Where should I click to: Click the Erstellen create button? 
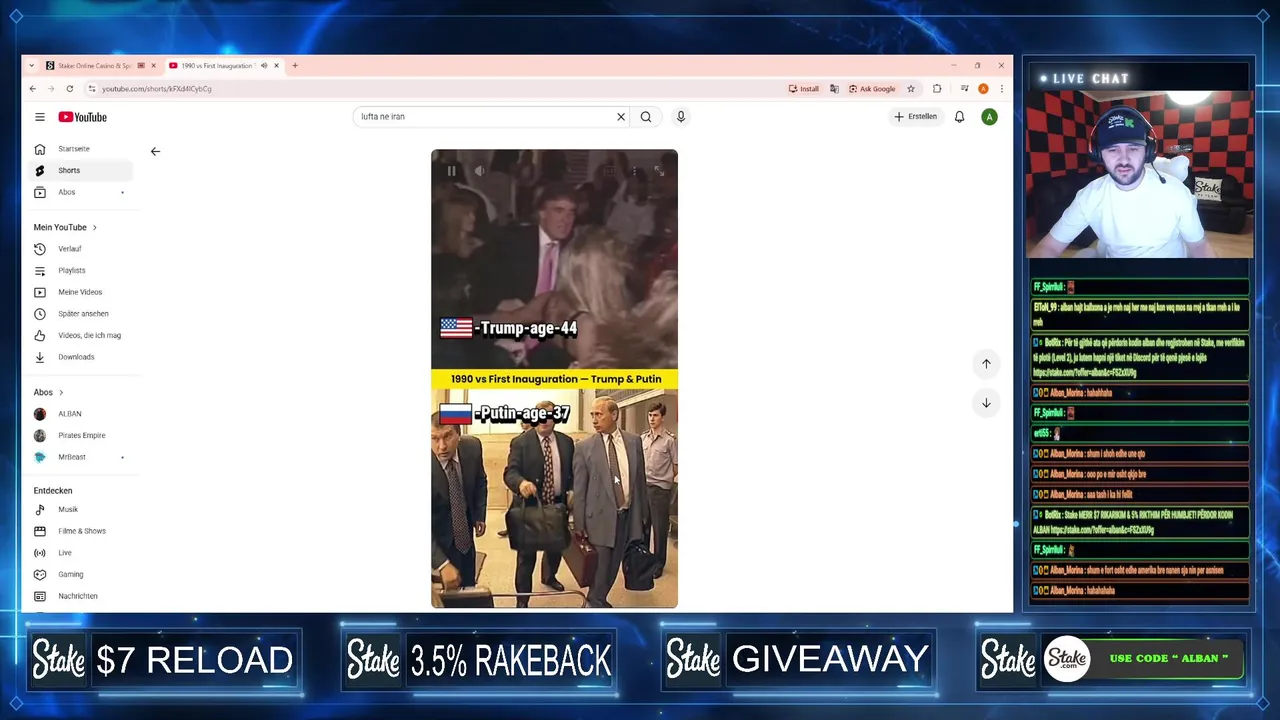click(915, 117)
